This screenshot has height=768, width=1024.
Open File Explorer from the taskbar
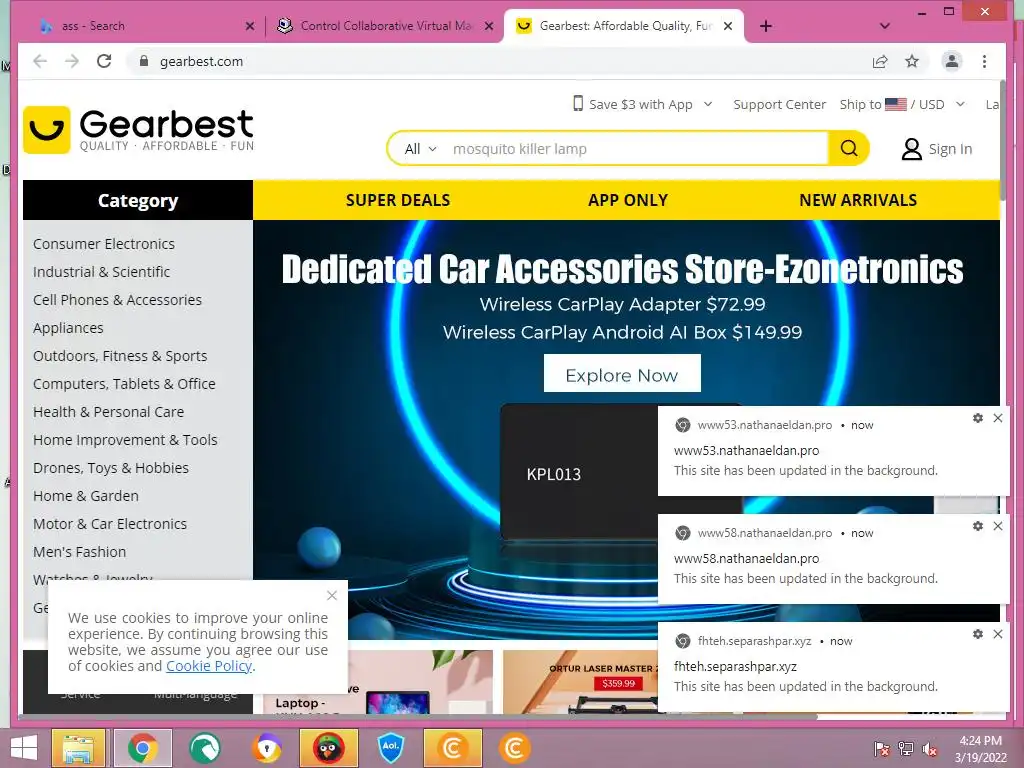(x=78, y=748)
